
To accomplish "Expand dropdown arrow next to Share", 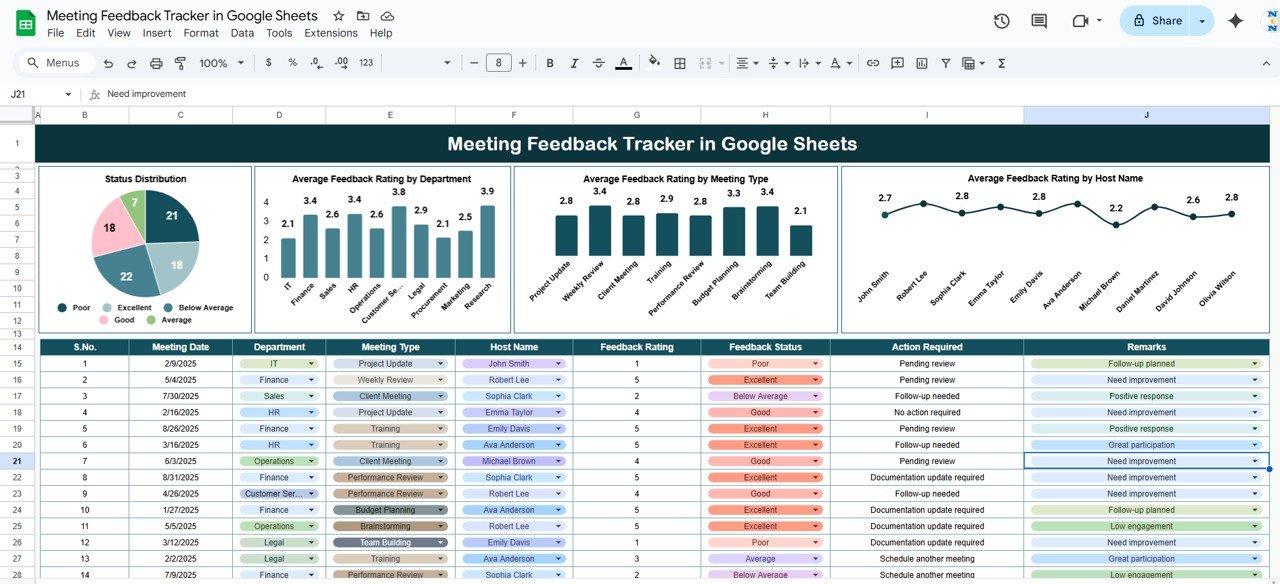I will (1202, 21).
